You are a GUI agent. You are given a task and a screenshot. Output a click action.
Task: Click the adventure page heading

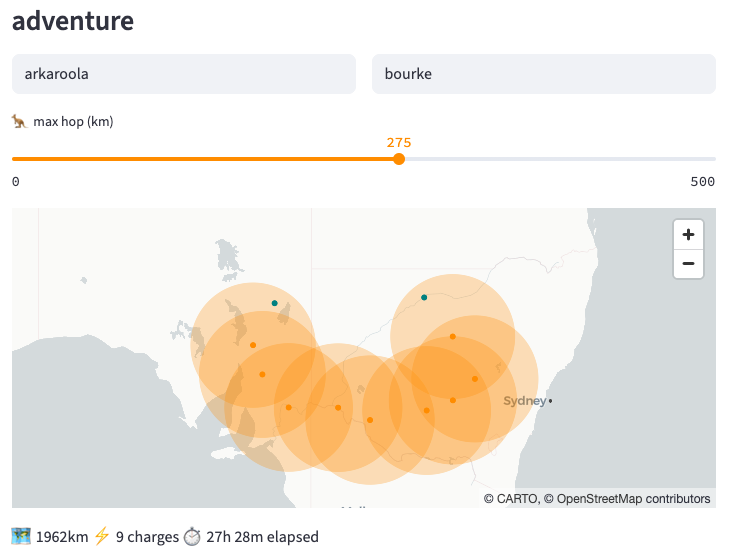click(x=73, y=21)
